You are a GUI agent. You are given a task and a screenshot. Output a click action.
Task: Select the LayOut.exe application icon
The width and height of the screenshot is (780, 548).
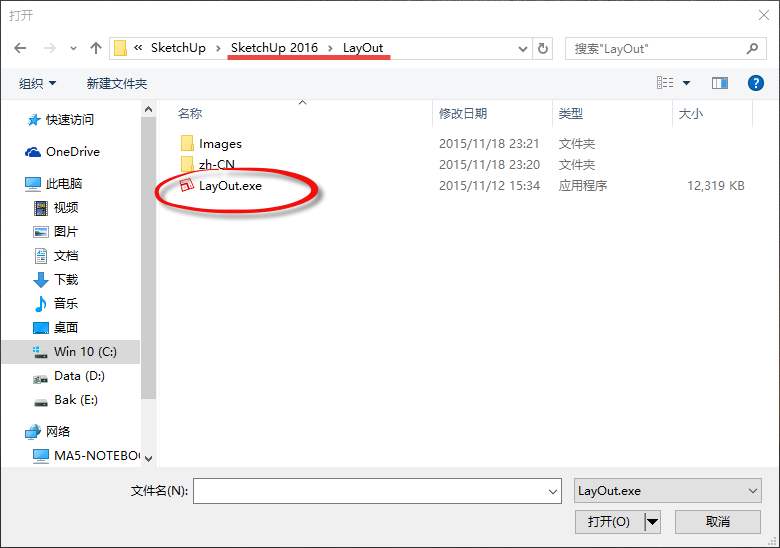[187, 185]
